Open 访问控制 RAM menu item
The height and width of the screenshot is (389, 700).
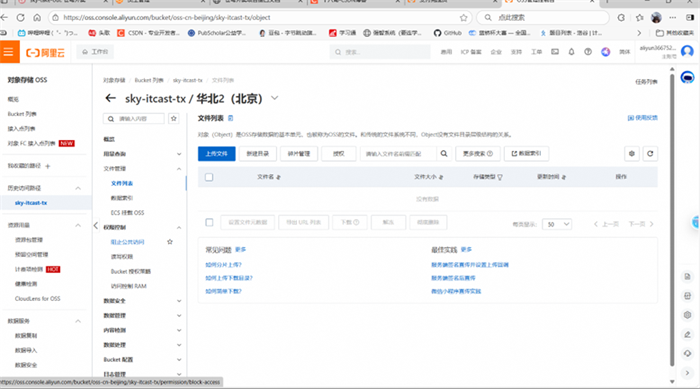click(129, 286)
